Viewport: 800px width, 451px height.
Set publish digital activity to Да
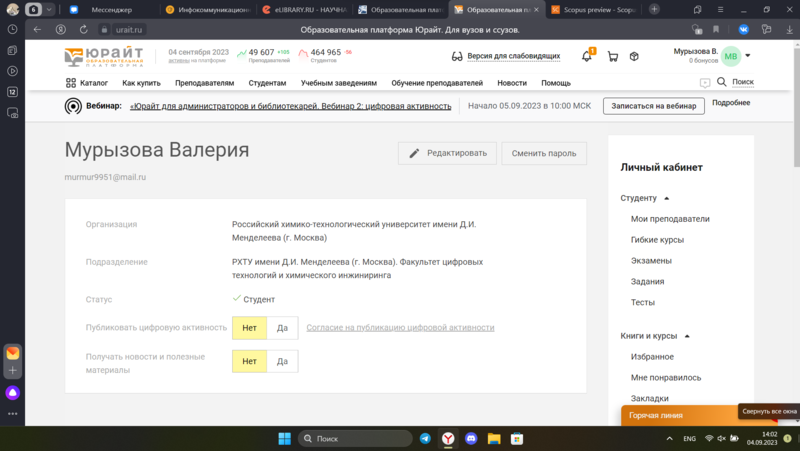pyautogui.click(x=282, y=328)
